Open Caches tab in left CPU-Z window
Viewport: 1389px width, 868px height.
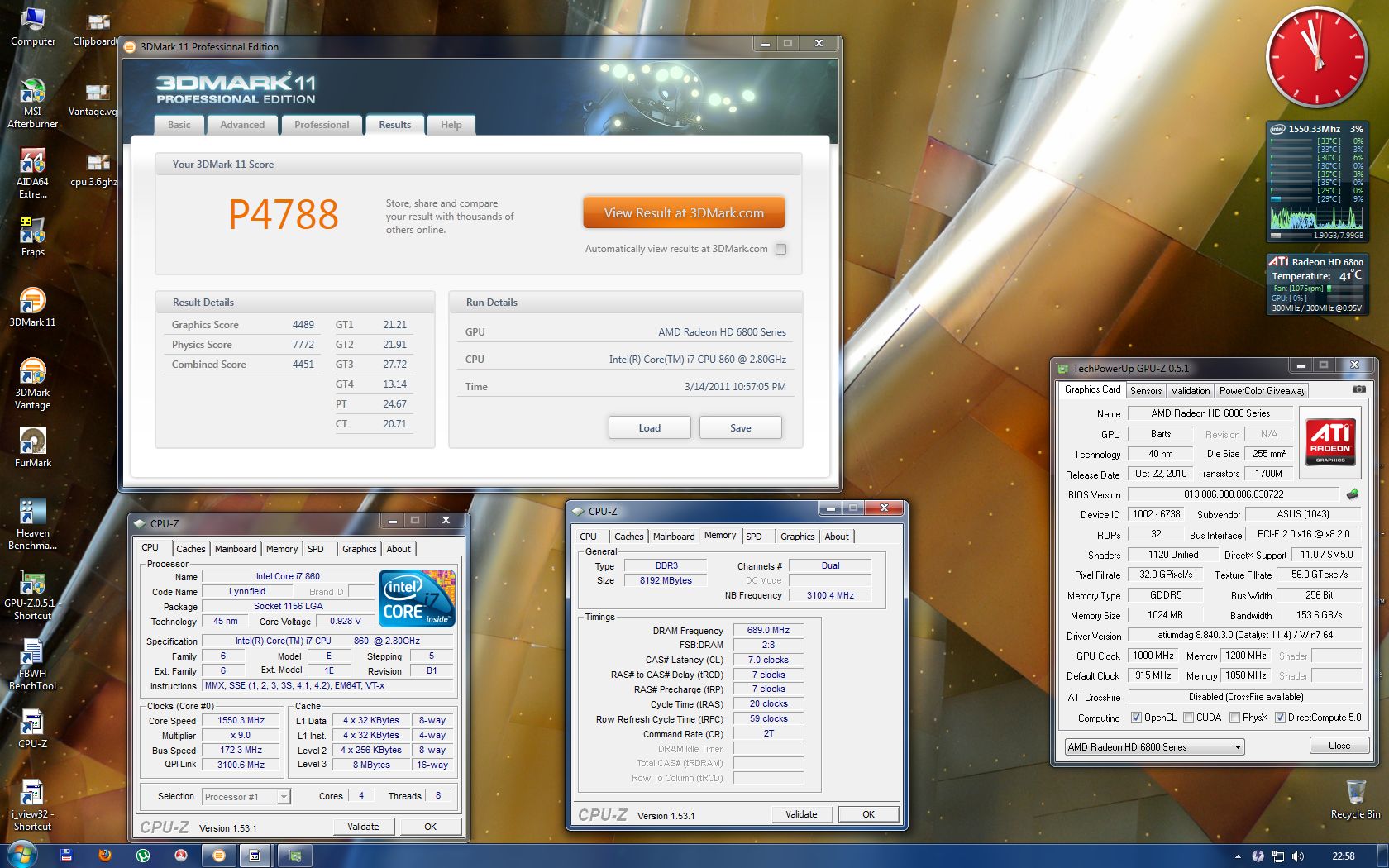tap(190, 549)
